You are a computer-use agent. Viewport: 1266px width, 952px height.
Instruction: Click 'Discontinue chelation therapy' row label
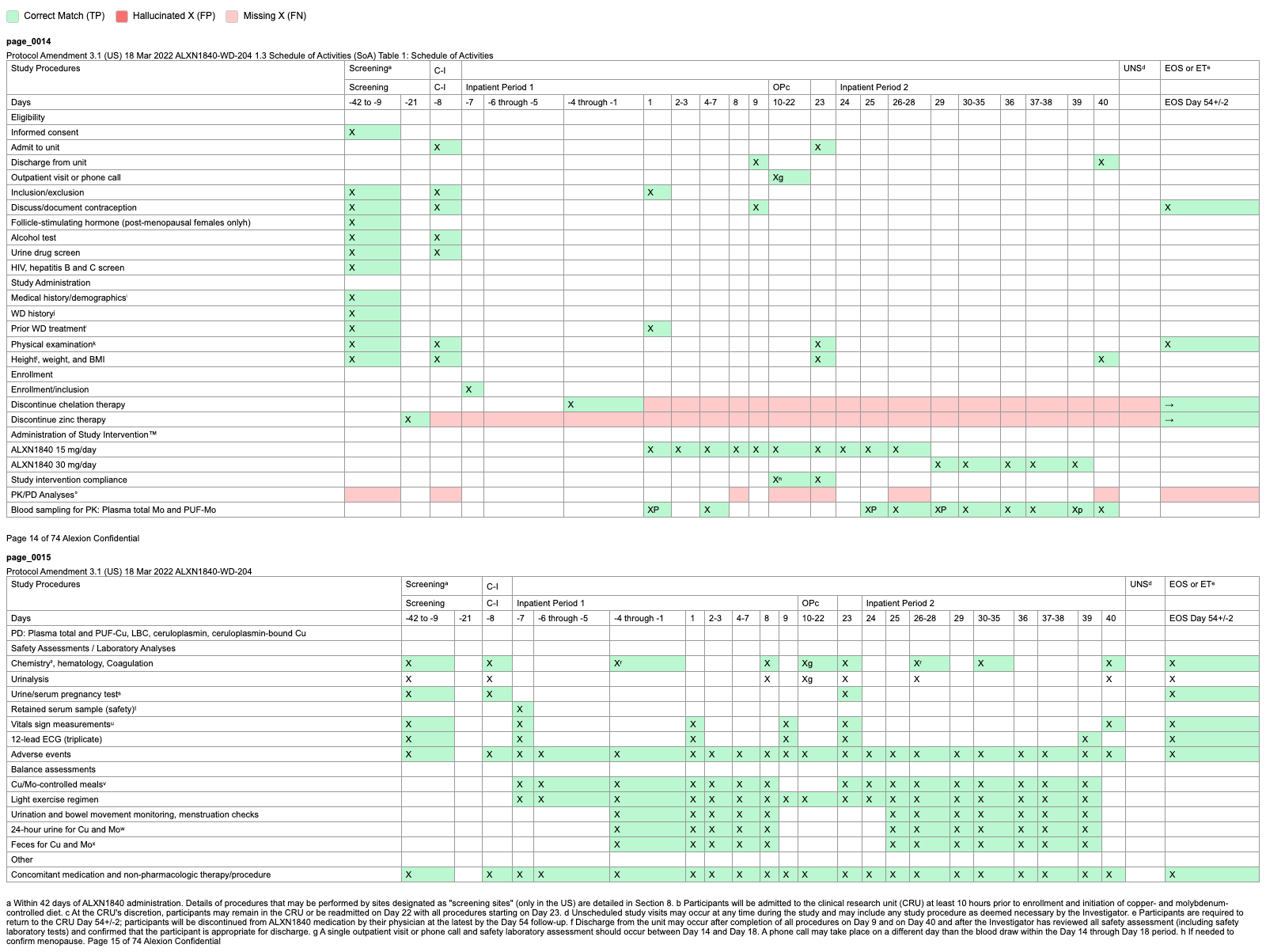pos(68,404)
